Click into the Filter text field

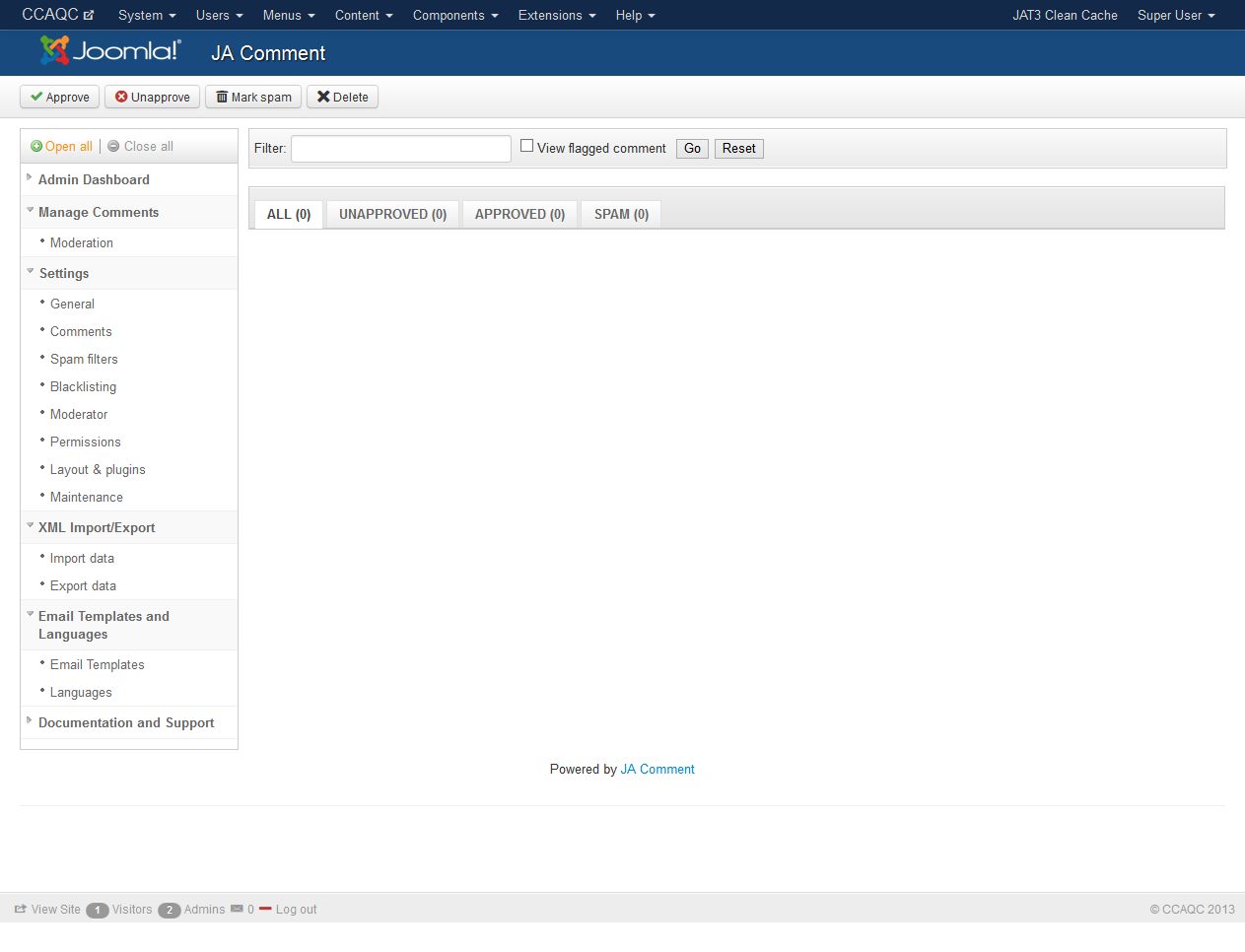pos(401,149)
